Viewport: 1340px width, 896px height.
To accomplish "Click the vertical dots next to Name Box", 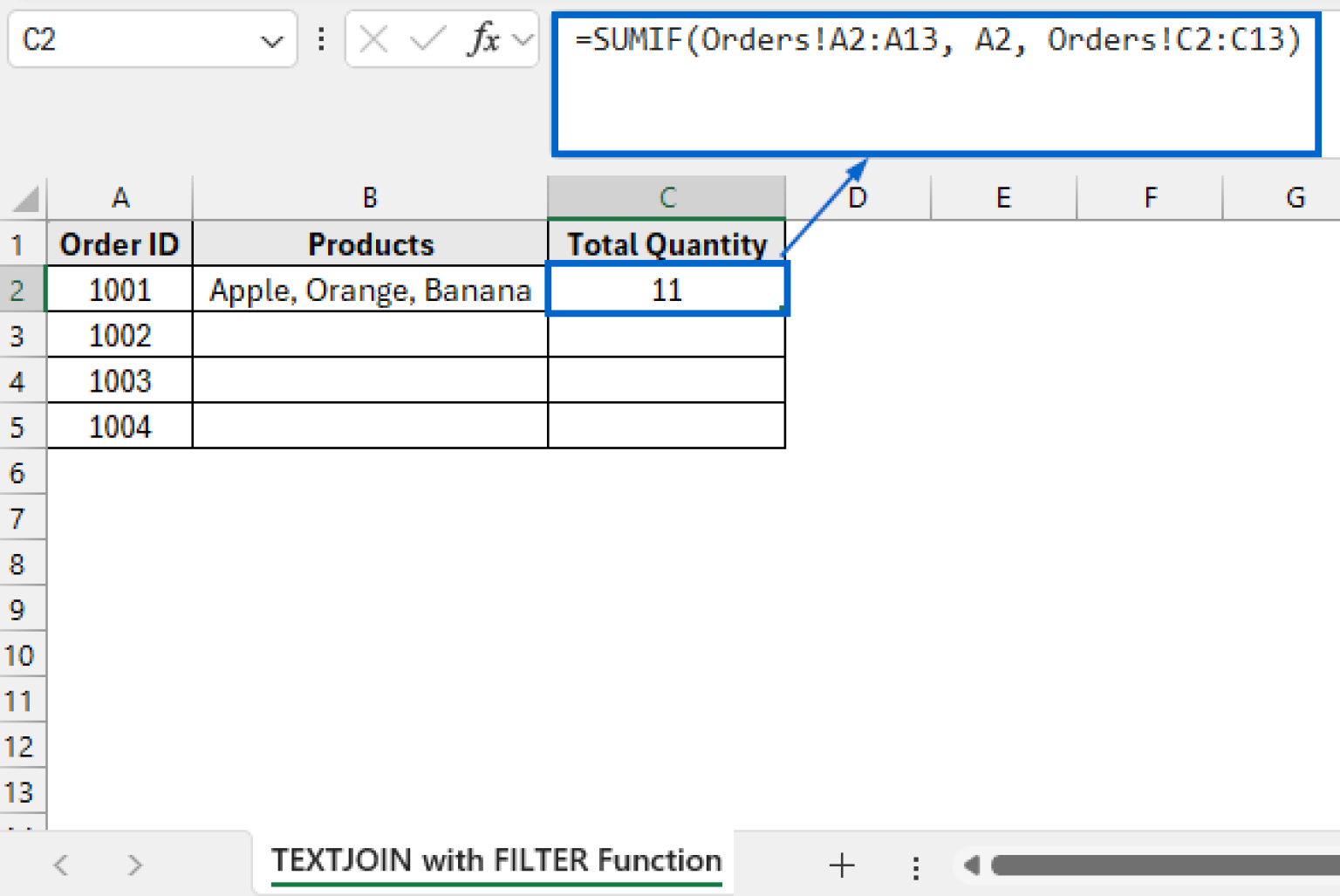I will click(x=321, y=39).
